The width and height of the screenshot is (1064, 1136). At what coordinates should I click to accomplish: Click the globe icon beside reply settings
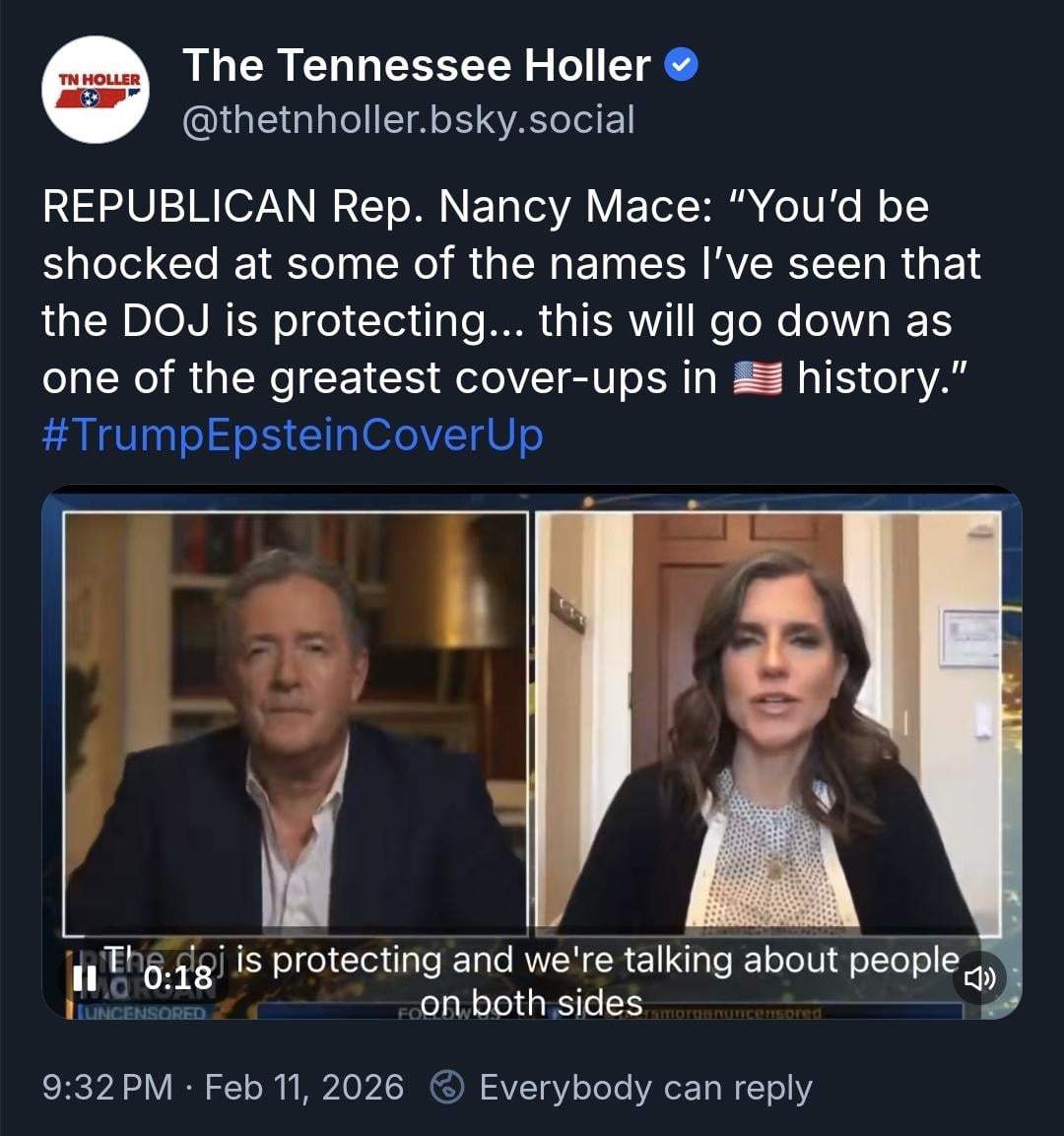(447, 1087)
